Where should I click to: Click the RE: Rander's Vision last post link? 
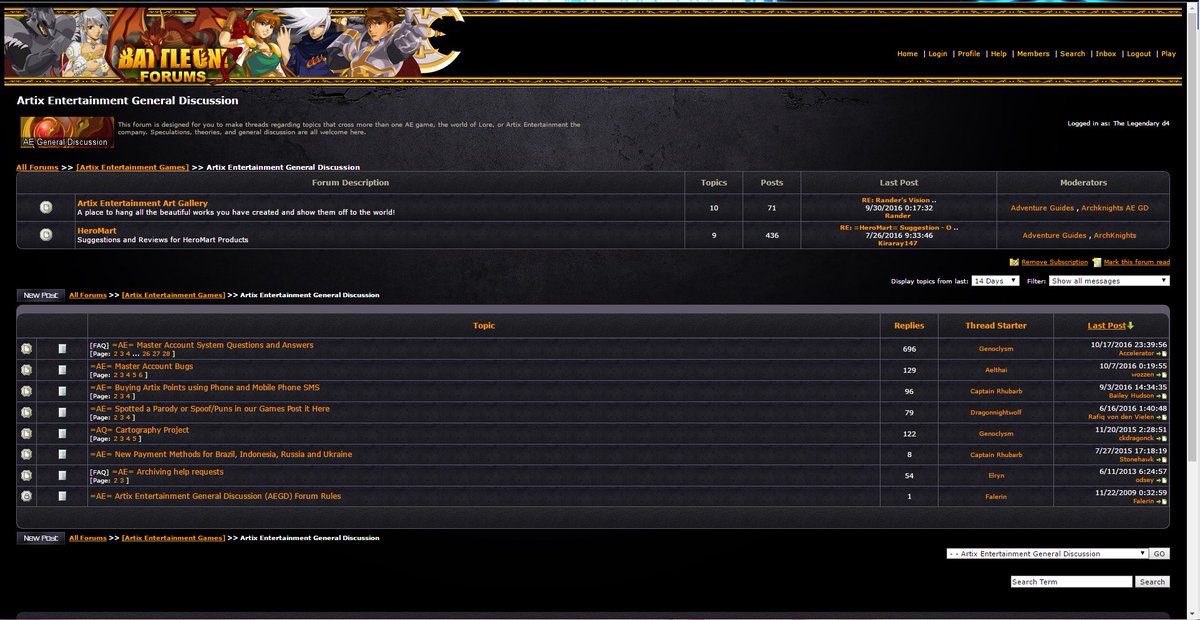point(898,199)
